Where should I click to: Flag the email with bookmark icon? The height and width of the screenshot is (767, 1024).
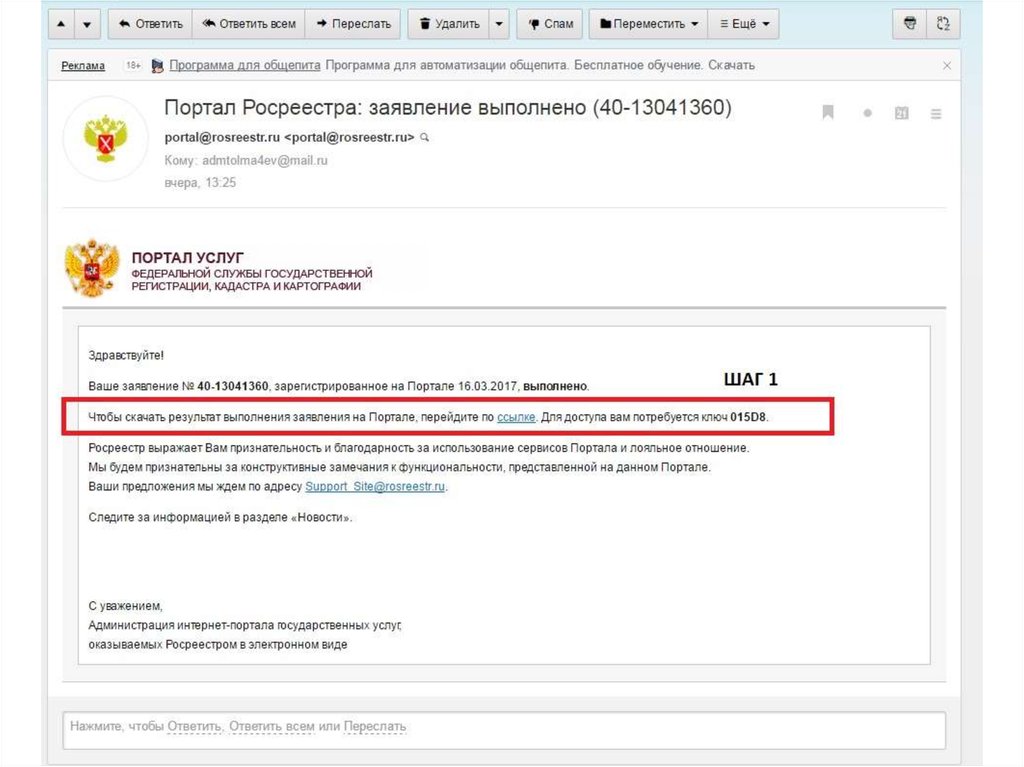pos(828,113)
